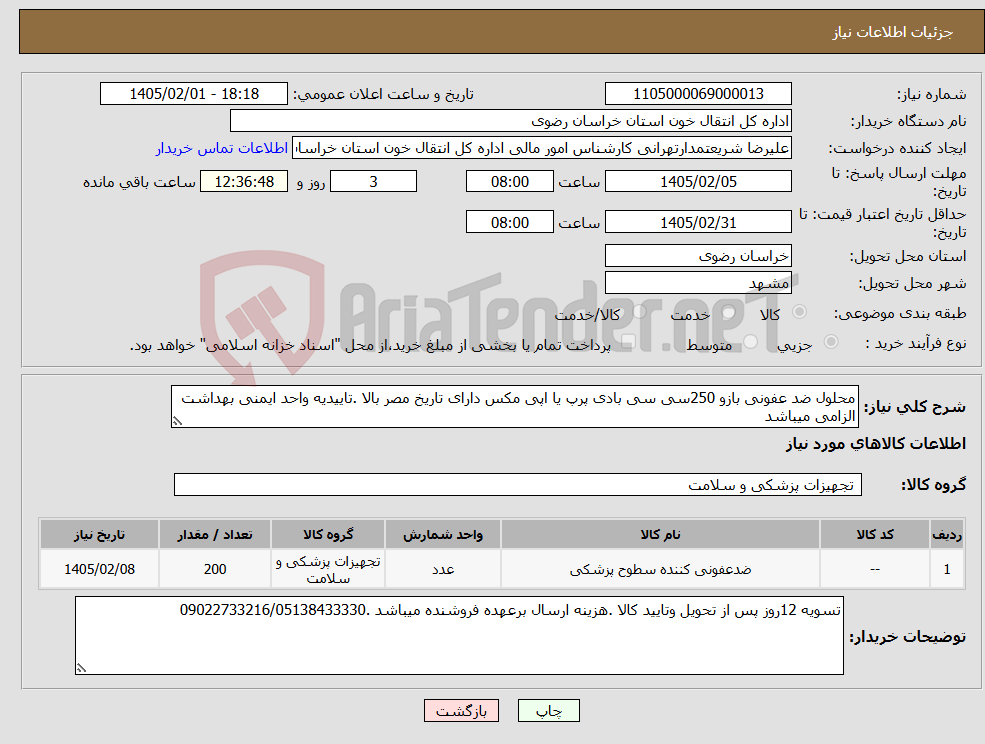Click the چاپ print button
This screenshot has height=744, width=985.
(x=548, y=711)
